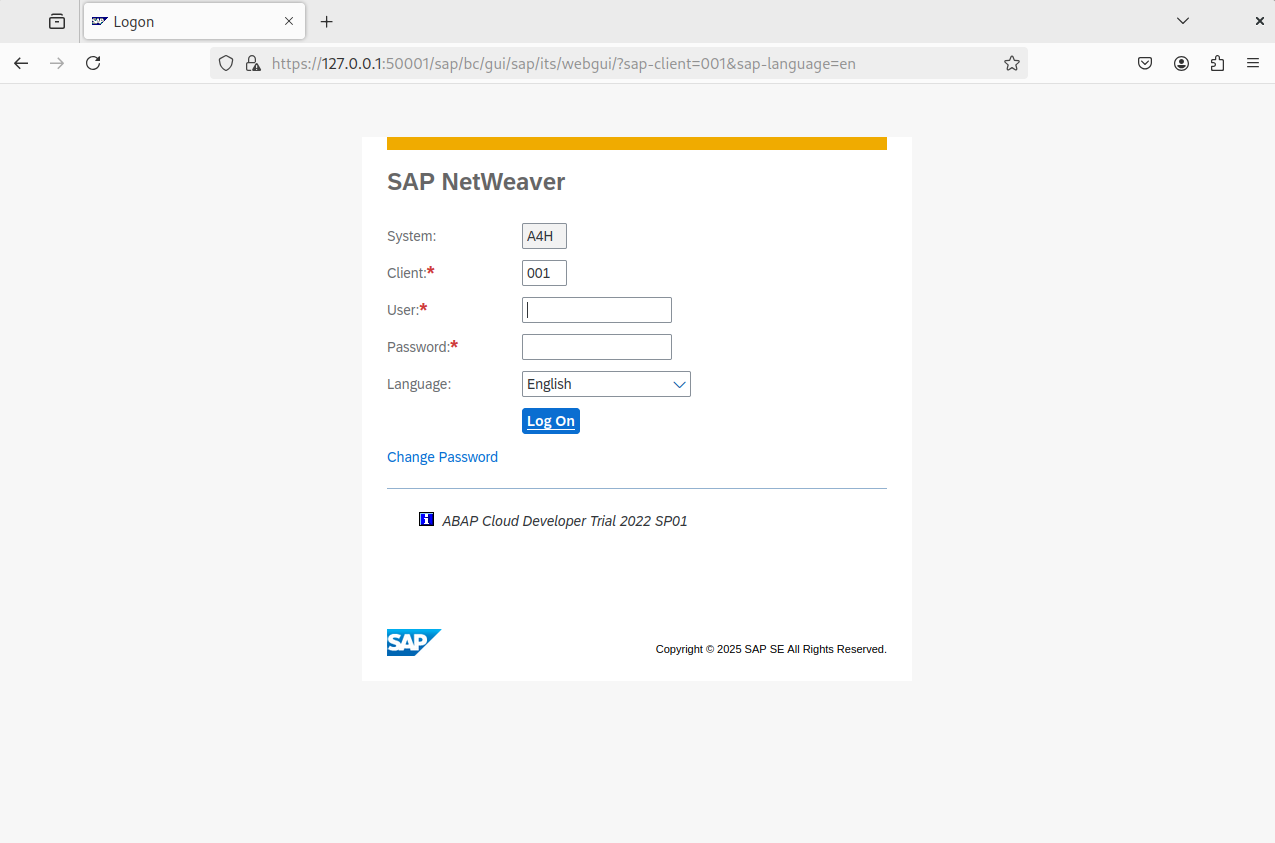Close the browser window
The image size is (1275, 843).
(1259, 21)
